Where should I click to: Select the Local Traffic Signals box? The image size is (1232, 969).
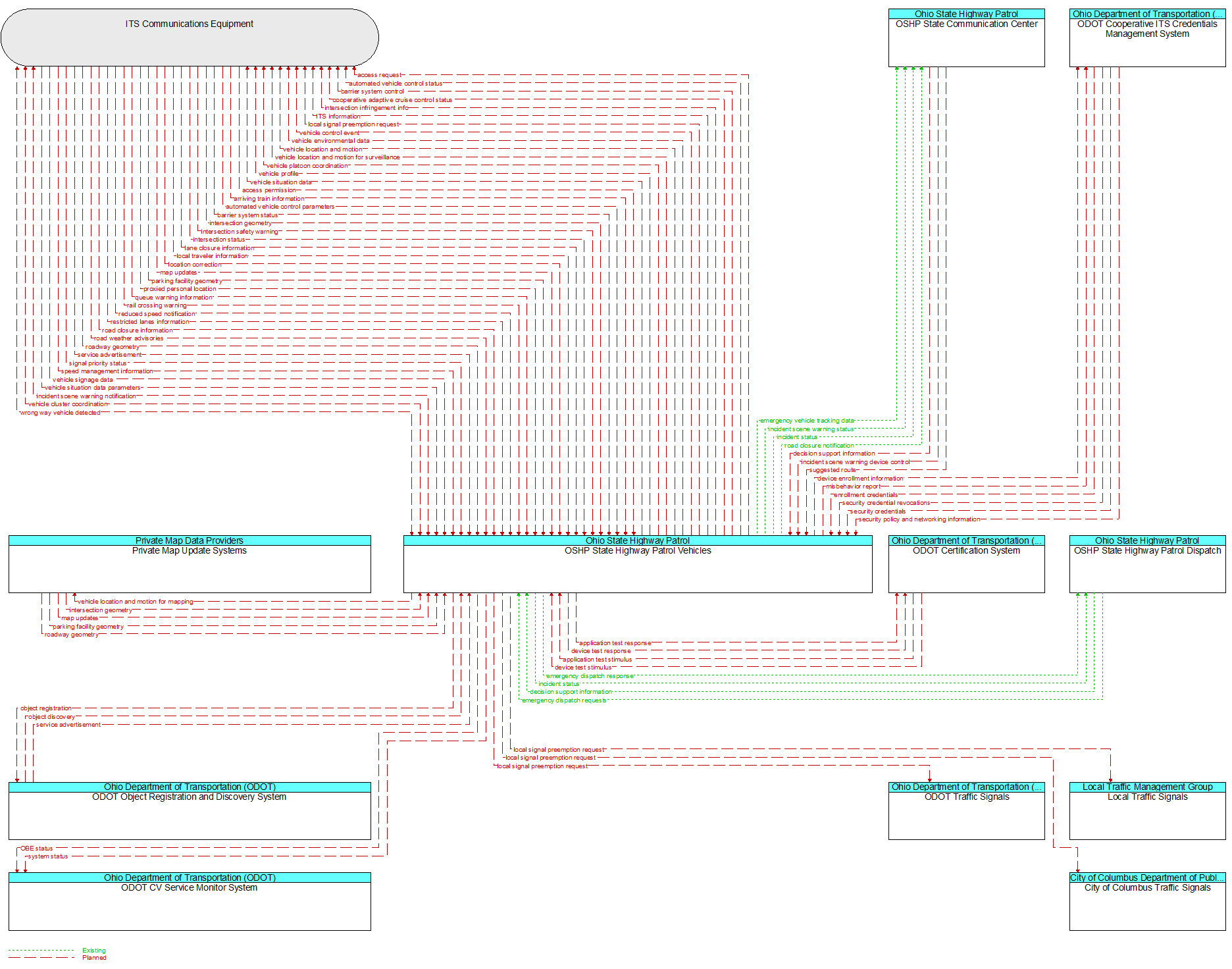coord(1147,810)
